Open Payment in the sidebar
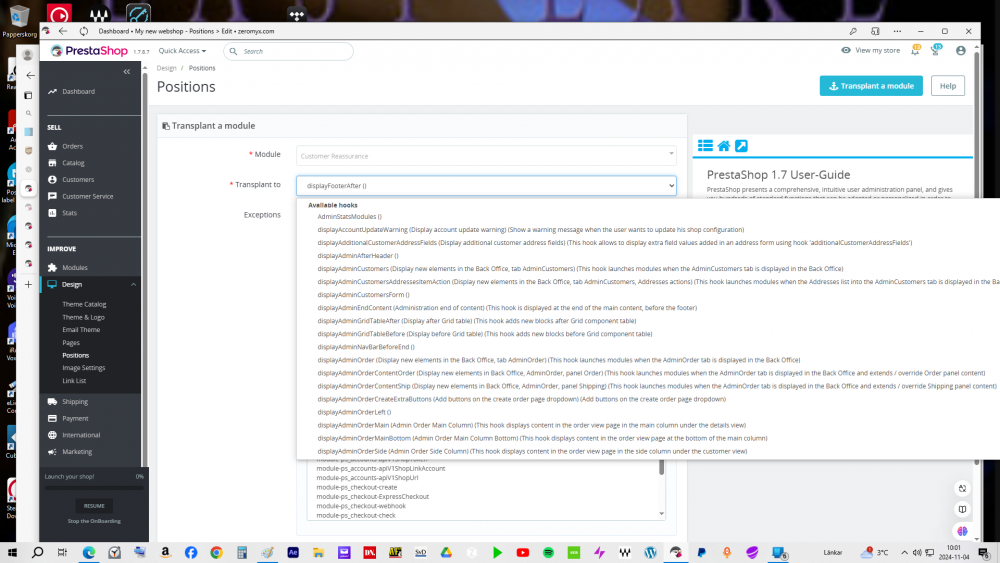 pos(75,418)
